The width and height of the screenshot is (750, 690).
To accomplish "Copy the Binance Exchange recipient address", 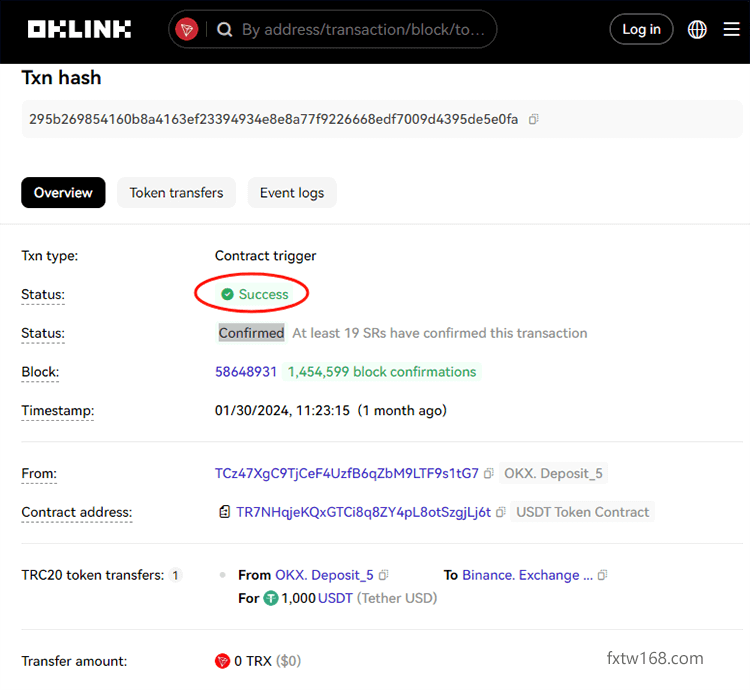I will (602, 576).
